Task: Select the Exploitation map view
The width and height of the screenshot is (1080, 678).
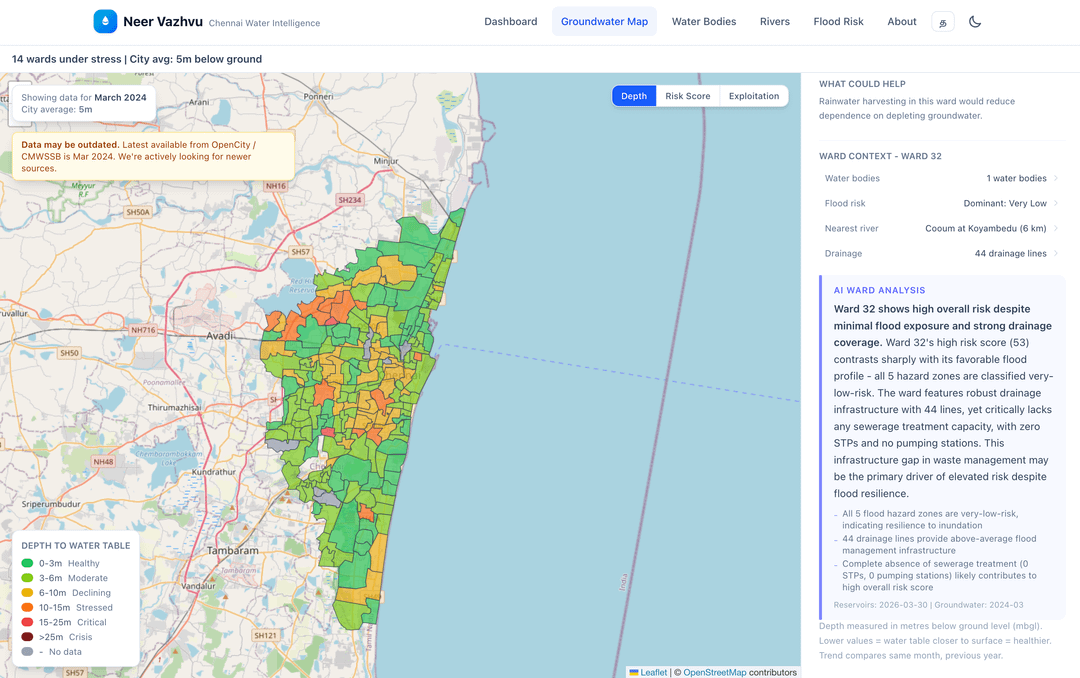Action: pyautogui.click(x=754, y=96)
